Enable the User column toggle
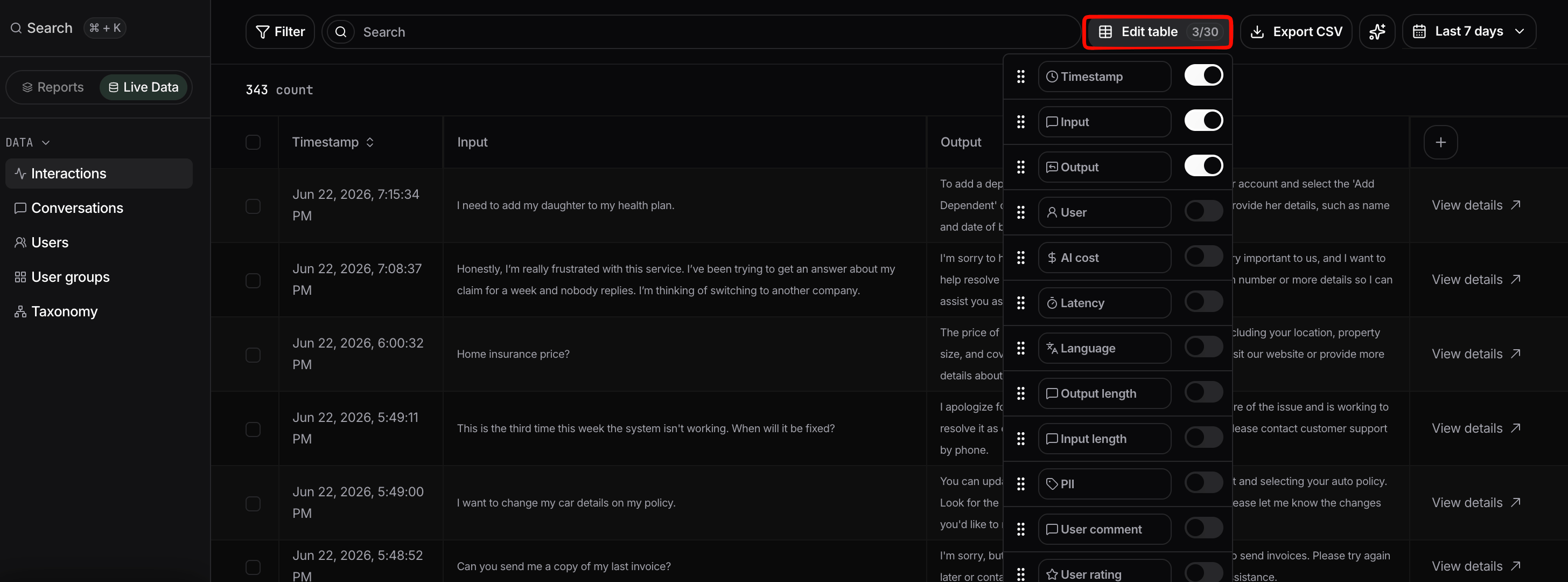This screenshot has width=1568, height=582. (x=1203, y=211)
